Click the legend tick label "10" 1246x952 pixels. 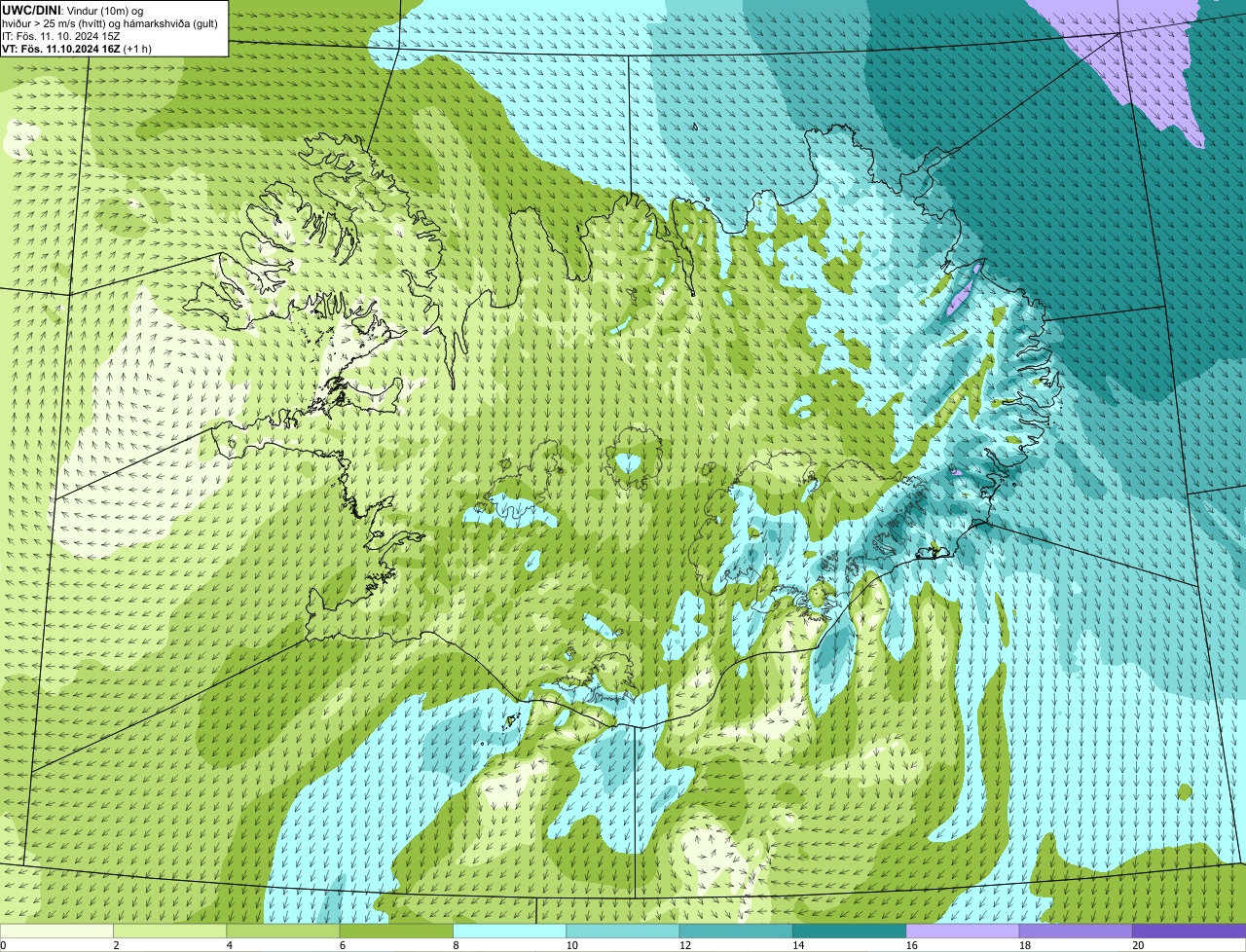[572, 945]
